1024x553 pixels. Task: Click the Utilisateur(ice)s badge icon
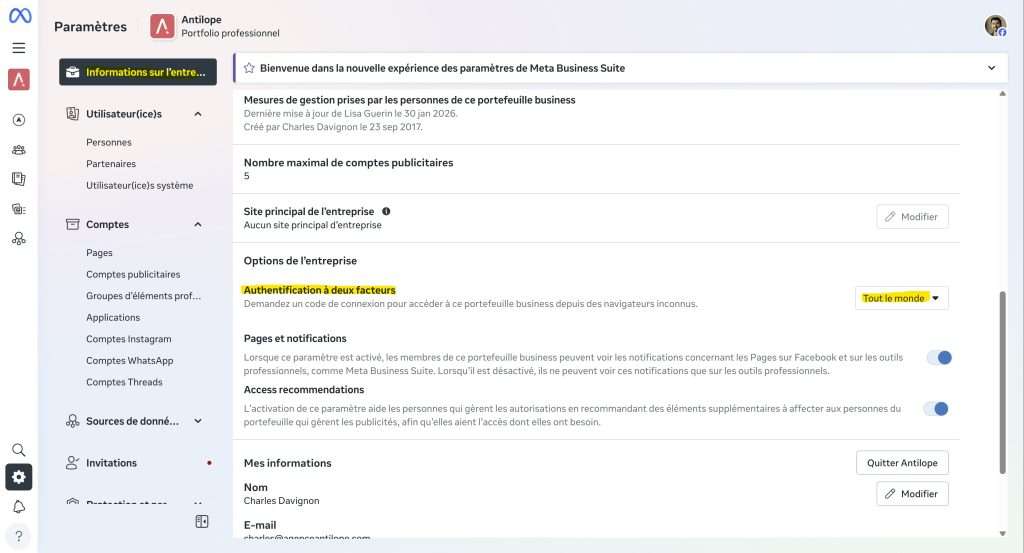tap(72, 114)
